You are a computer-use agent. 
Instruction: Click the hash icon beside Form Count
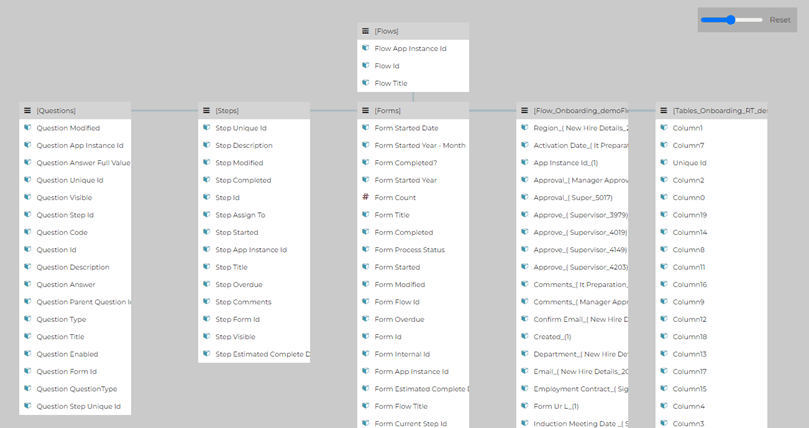tap(365, 197)
